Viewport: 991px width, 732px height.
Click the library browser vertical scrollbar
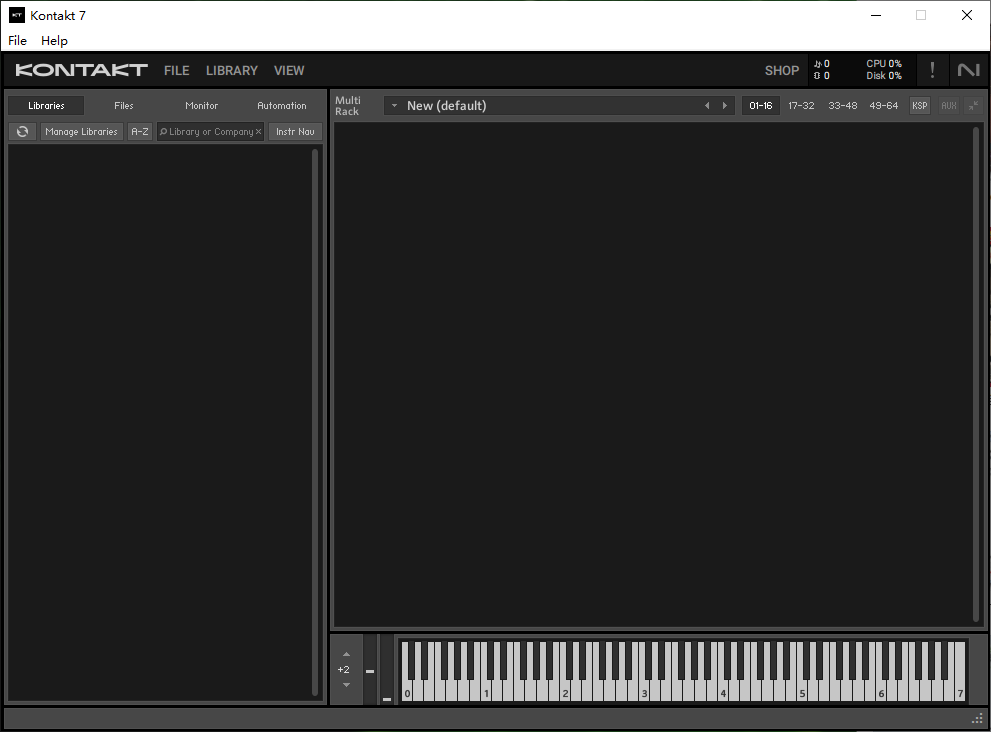(x=315, y=422)
